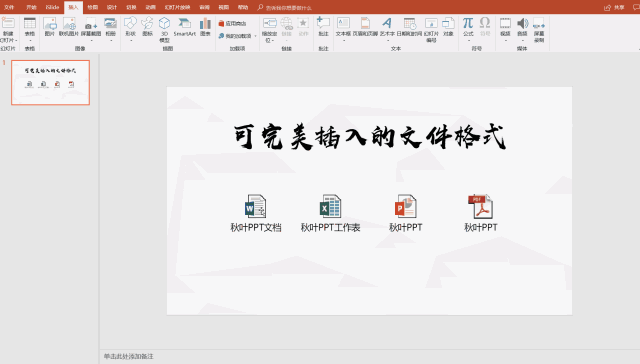
Task: Open the WordArt (艺术字) tool
Action: coord(387,28)
